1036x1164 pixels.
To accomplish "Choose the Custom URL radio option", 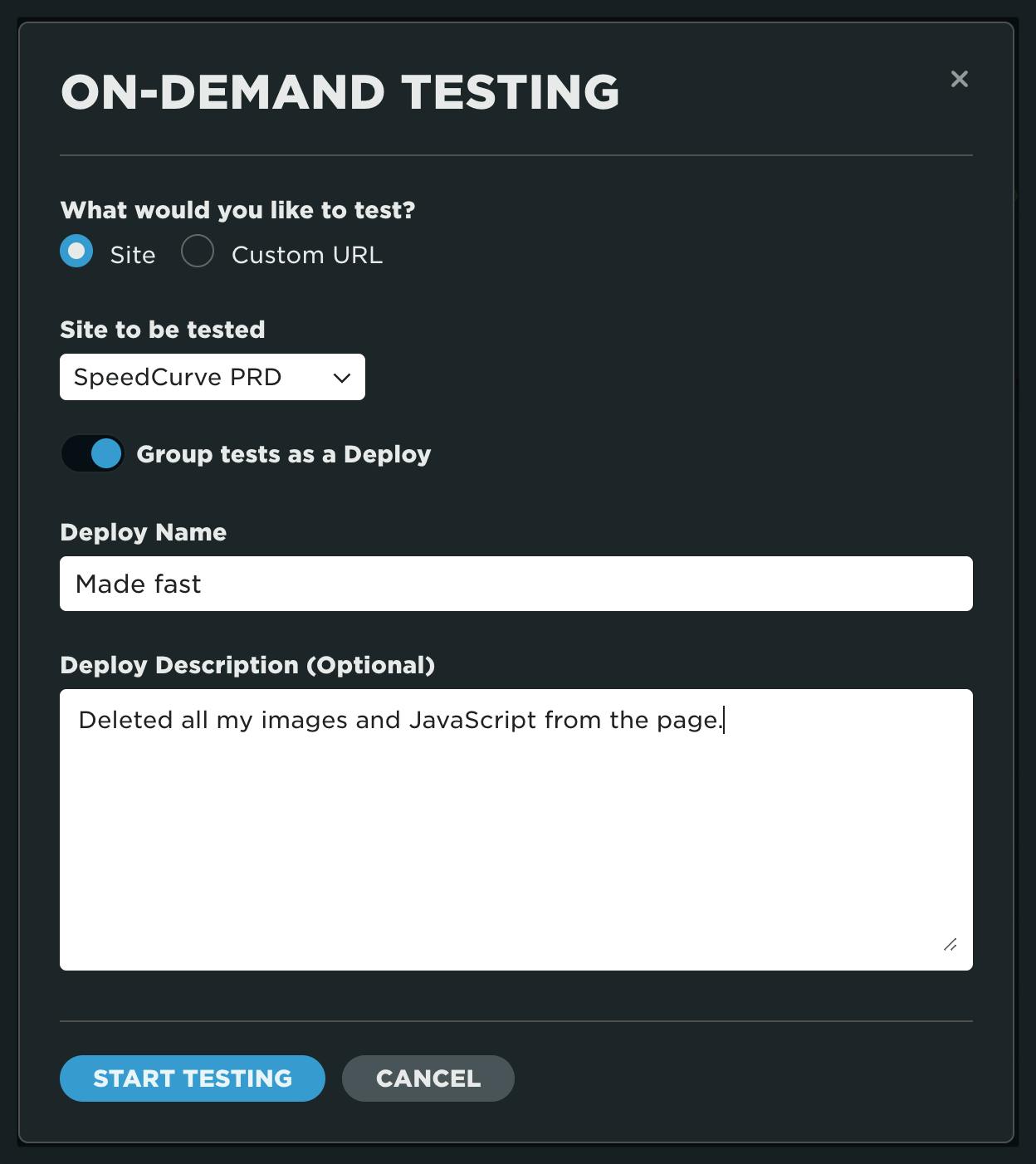I will click(198, 252).
